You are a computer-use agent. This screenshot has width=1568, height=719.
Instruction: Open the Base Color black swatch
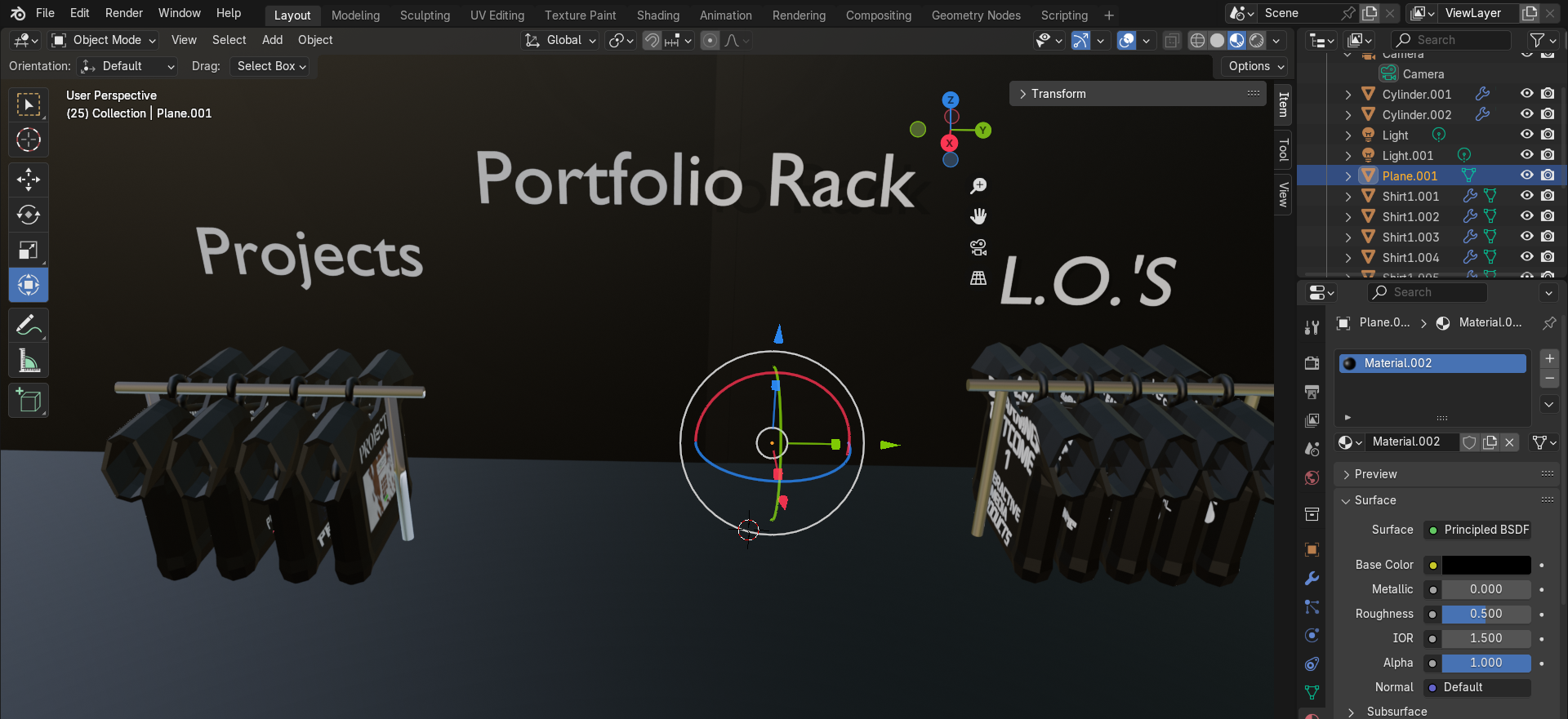pos(1486,565)
